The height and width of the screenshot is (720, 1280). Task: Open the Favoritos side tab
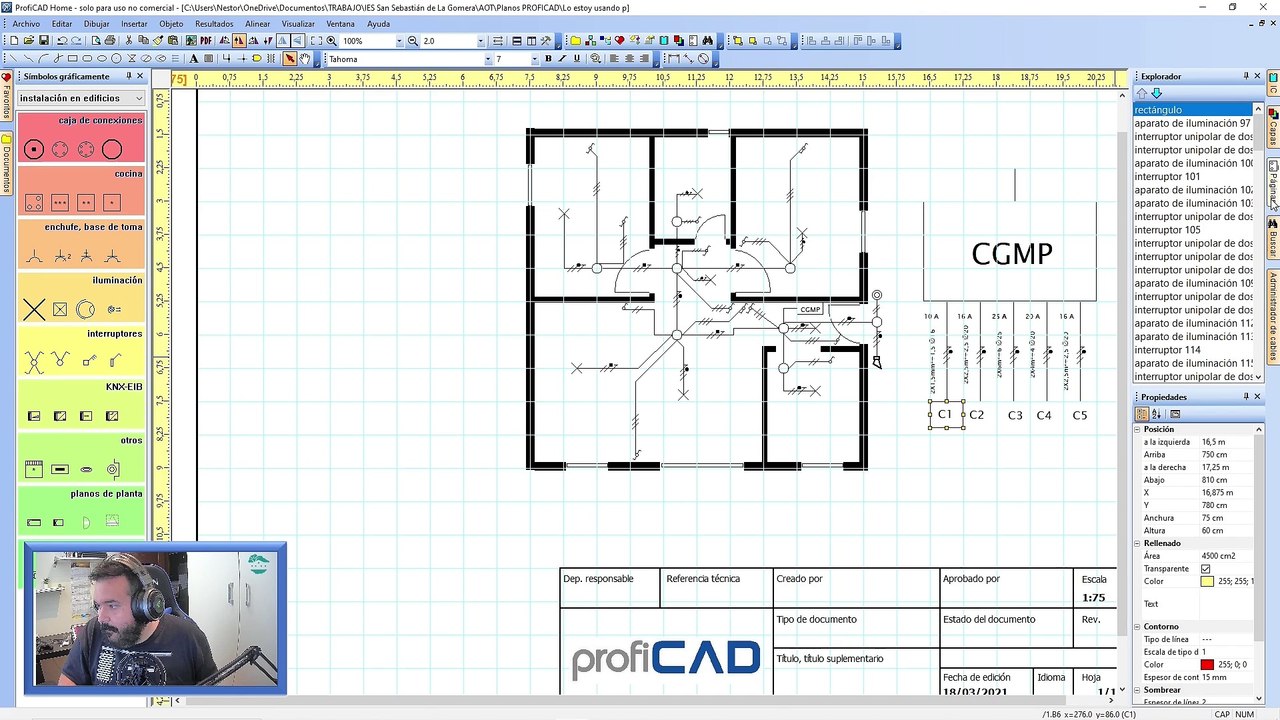pyautogui.click(x=6, y=96)
